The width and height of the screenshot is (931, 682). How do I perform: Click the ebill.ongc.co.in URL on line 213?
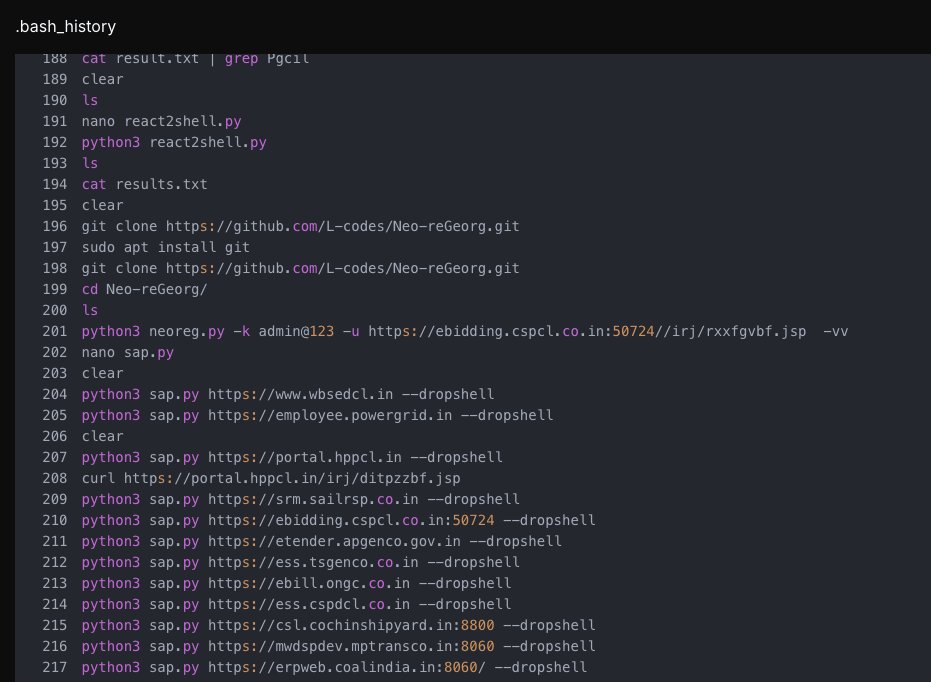tap(309, 583)
